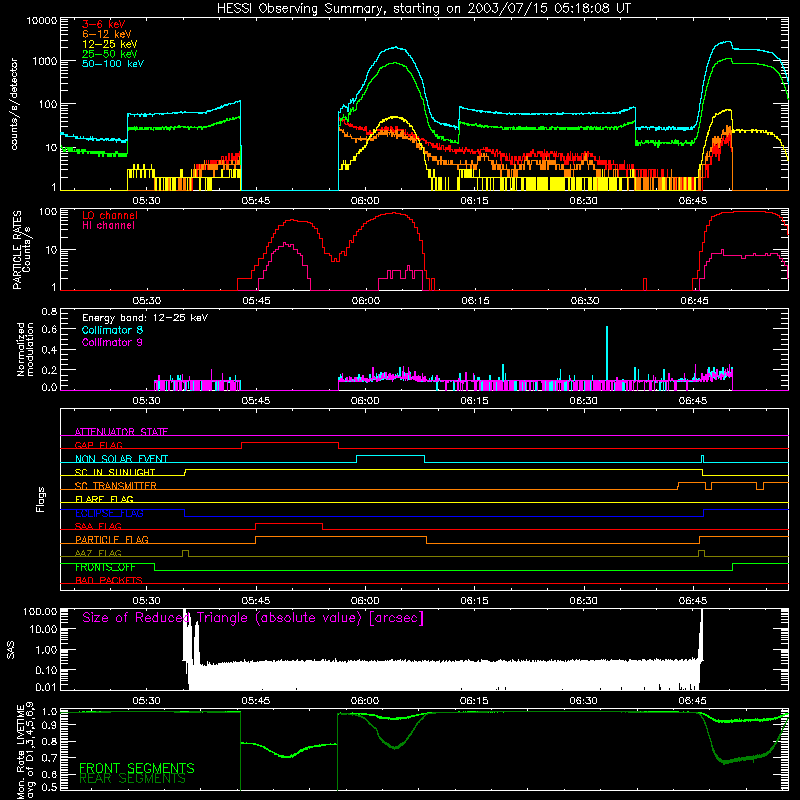Click the 06:45 tick under SAS panel
The width and height of the screenshot is (800, 800).
point(693,701)
